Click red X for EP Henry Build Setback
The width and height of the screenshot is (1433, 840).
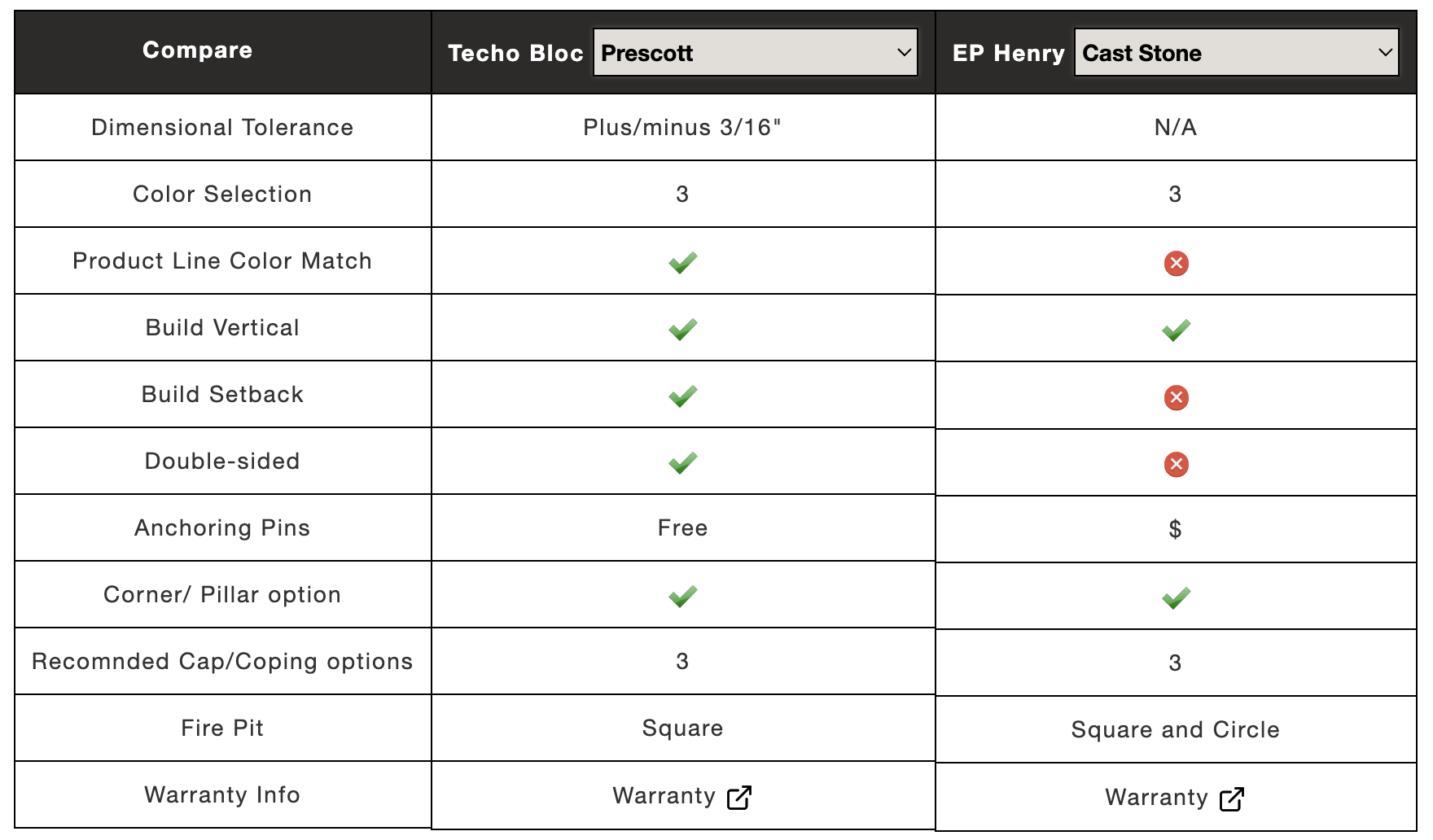pyautogui.click(x=1176, y=397)
